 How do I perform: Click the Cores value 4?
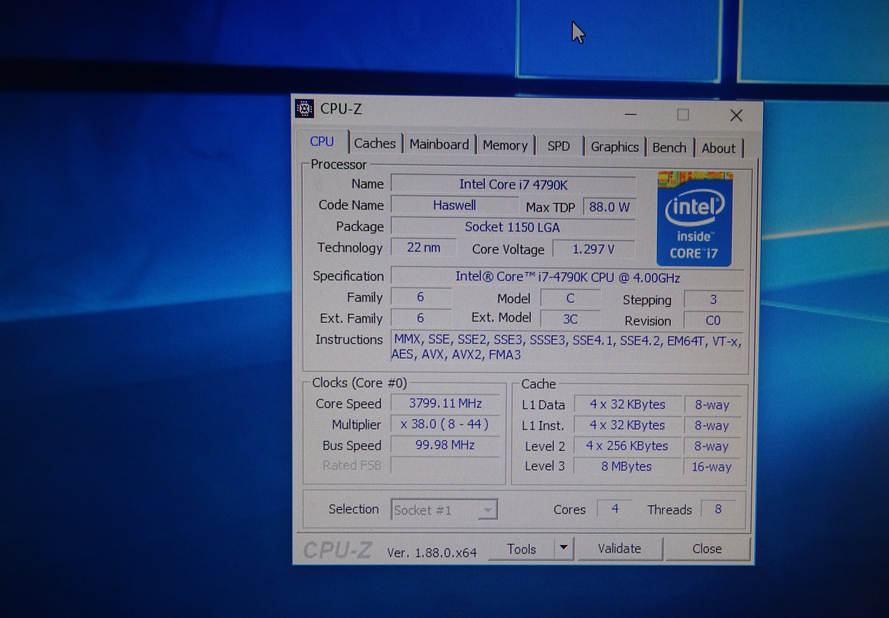point(615,509)
